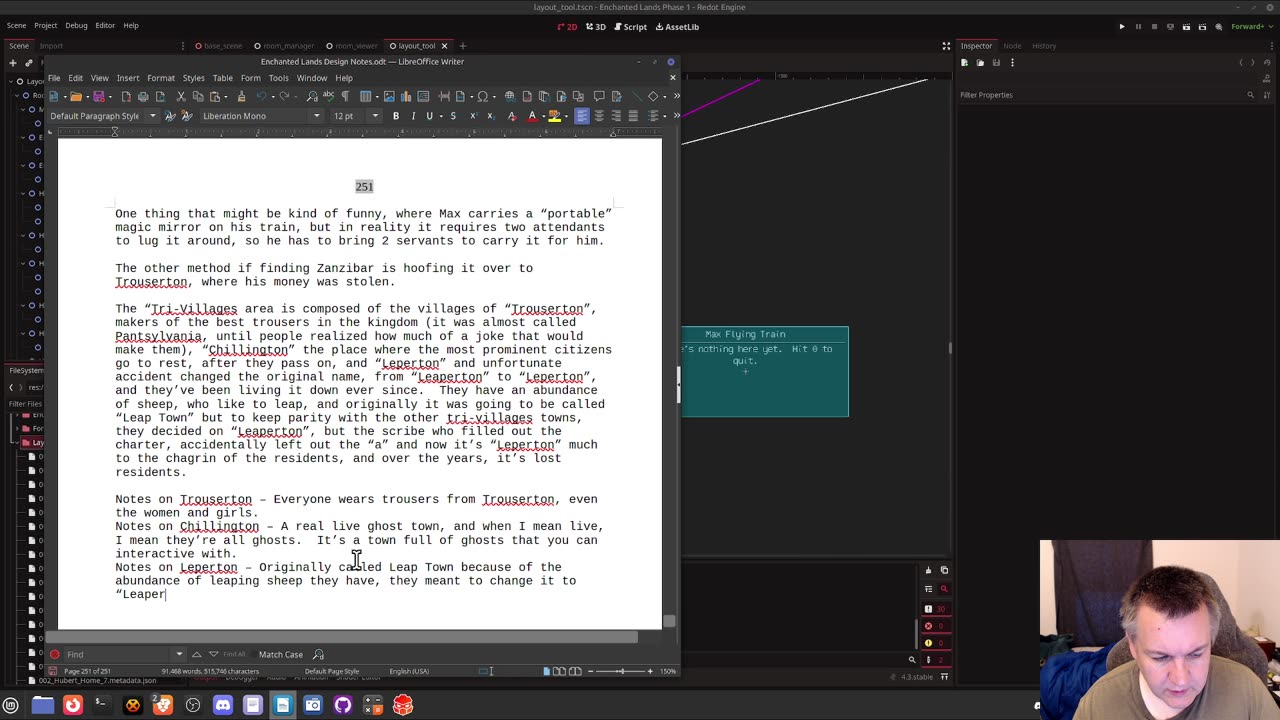Screen dimensions: 1280x720
Task: Click the Insert Comment icon
Action: pos(599,96)
